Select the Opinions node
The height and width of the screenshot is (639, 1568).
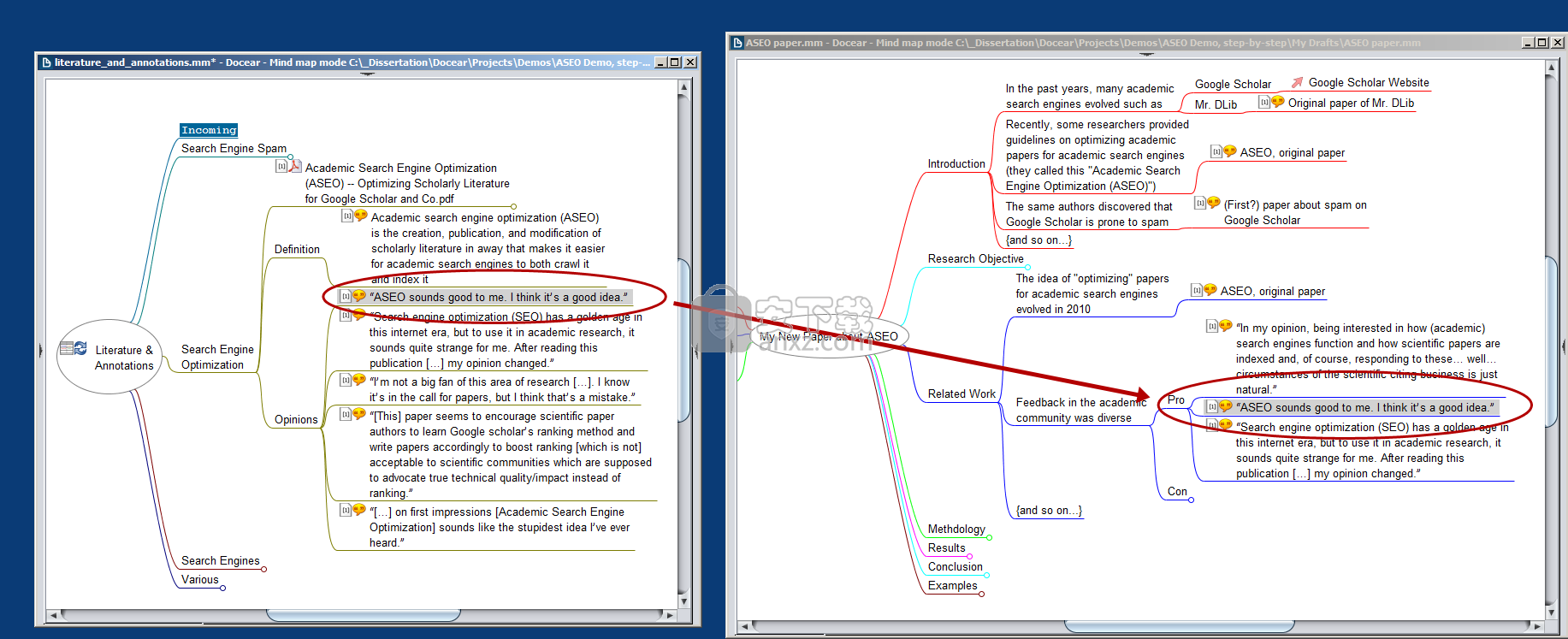[x=296, y=419]
